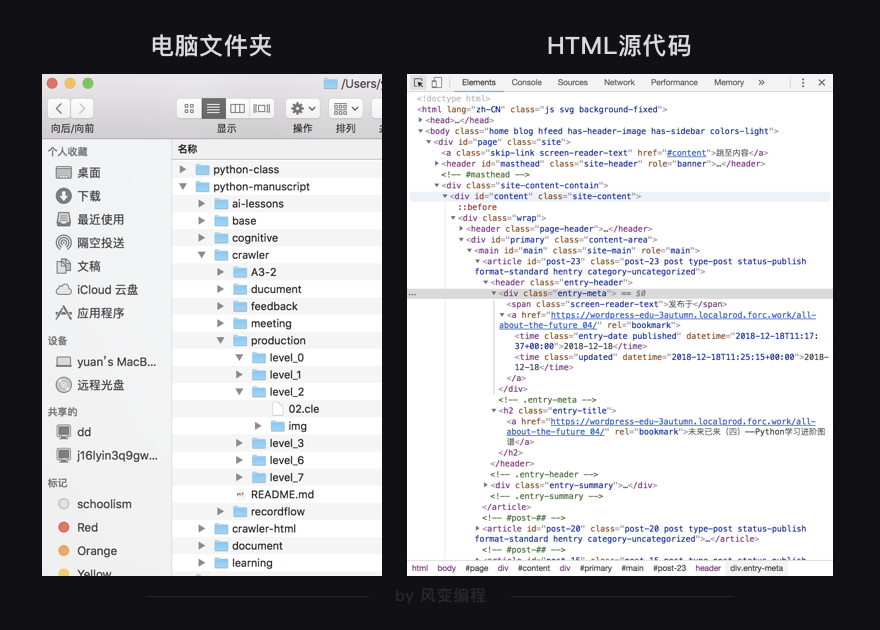
Task: Open DevTools three-dot customize menu
Action: [x=803, y=82]
